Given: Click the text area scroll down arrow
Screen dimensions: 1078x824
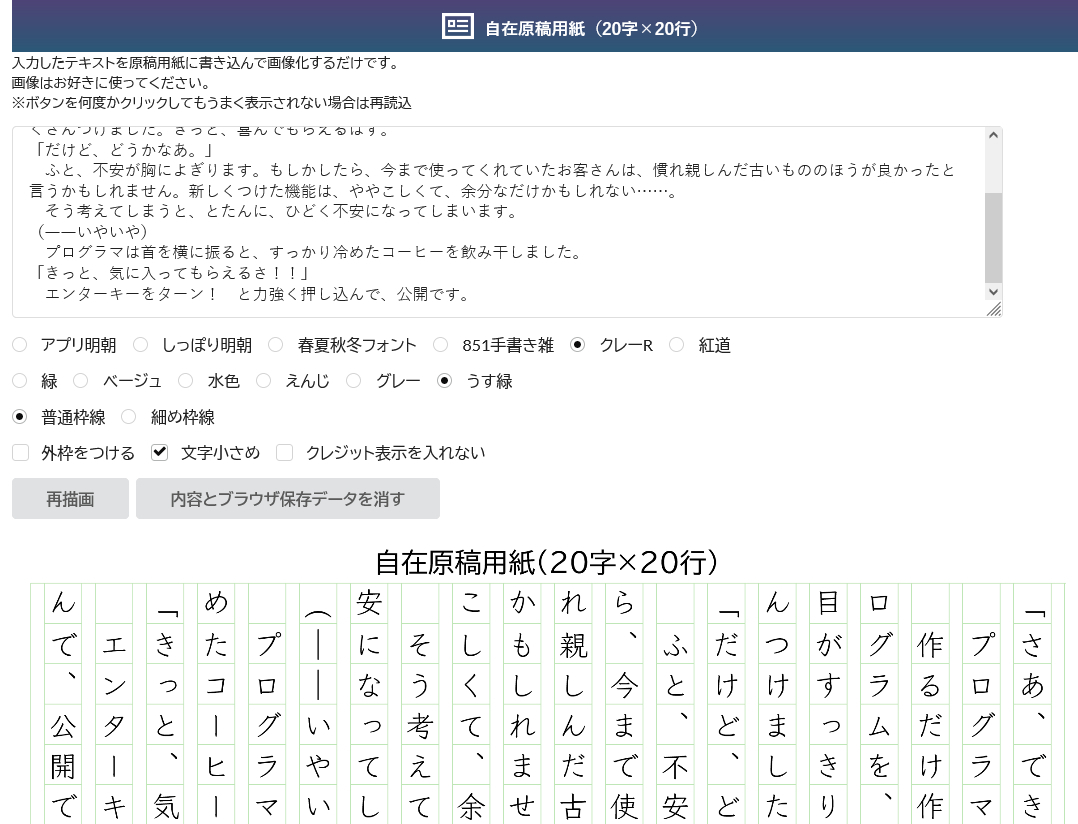Looking at the screenshot, I should click(x=993, y=292).
